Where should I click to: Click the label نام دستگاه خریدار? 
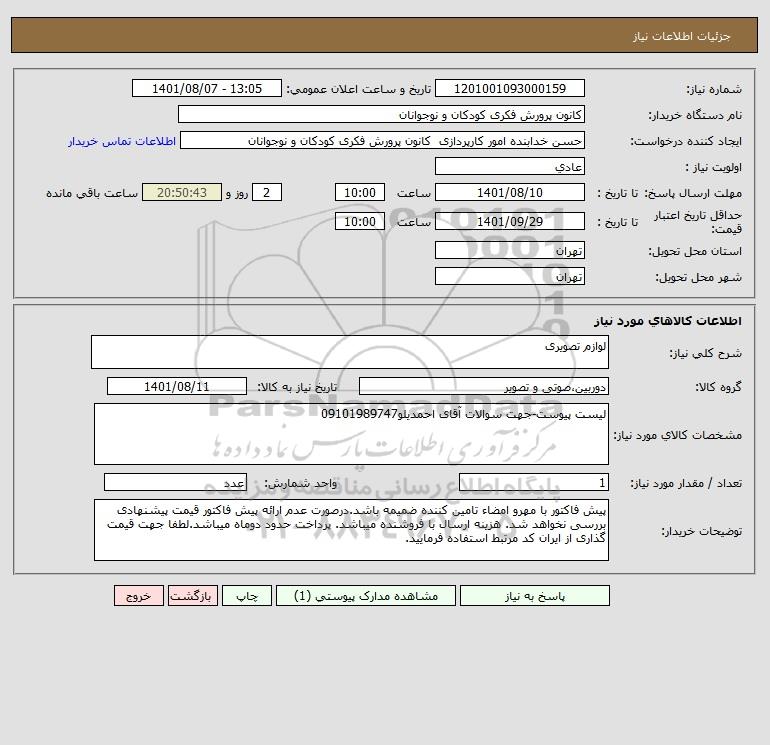(x=695, y=115)
